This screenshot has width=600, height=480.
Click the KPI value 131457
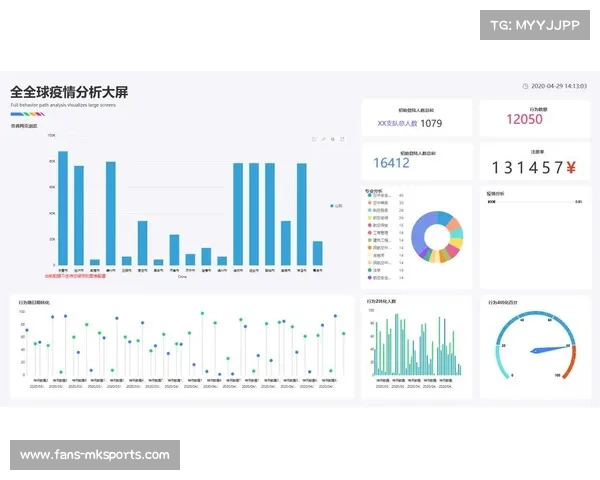[x=527, y=168]
